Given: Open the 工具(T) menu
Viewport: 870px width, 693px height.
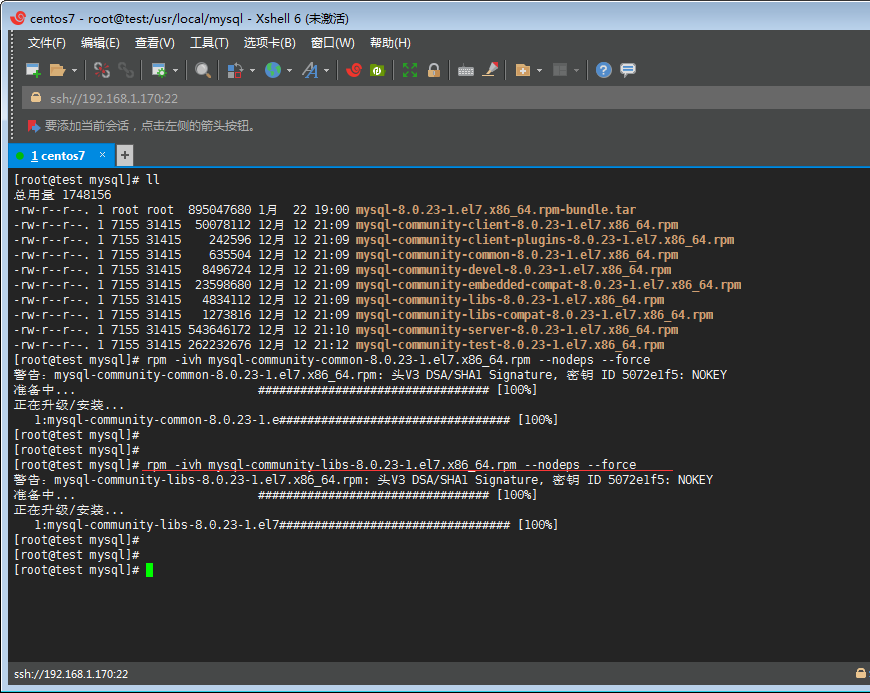Looking at the screenshot, I should pos(209,43).
